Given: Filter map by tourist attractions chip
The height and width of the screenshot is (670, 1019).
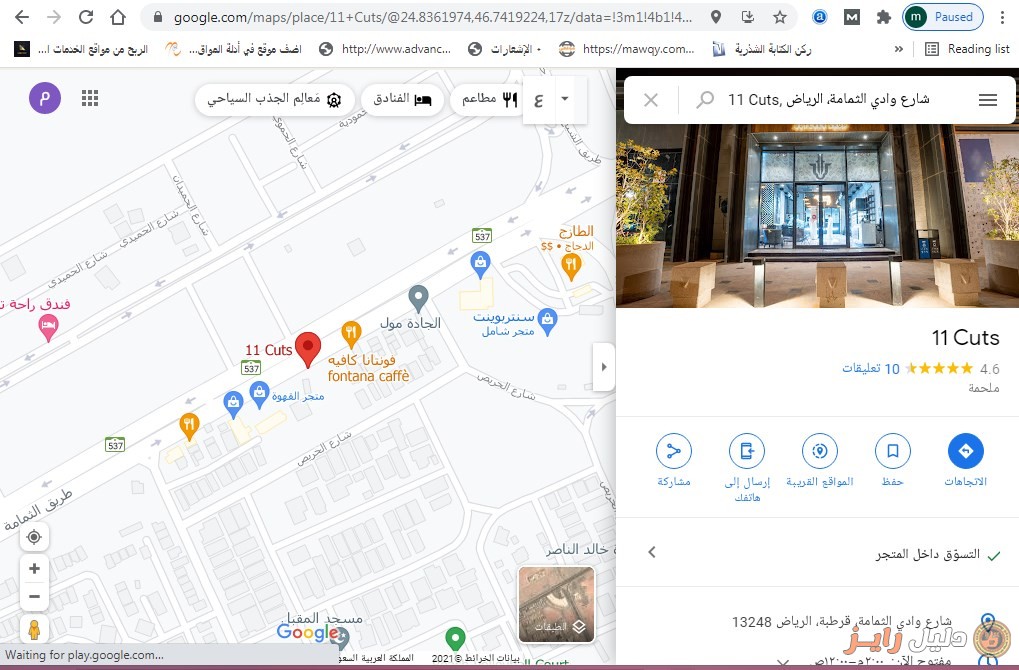Looking at the screenshot, I should (274, 99).
